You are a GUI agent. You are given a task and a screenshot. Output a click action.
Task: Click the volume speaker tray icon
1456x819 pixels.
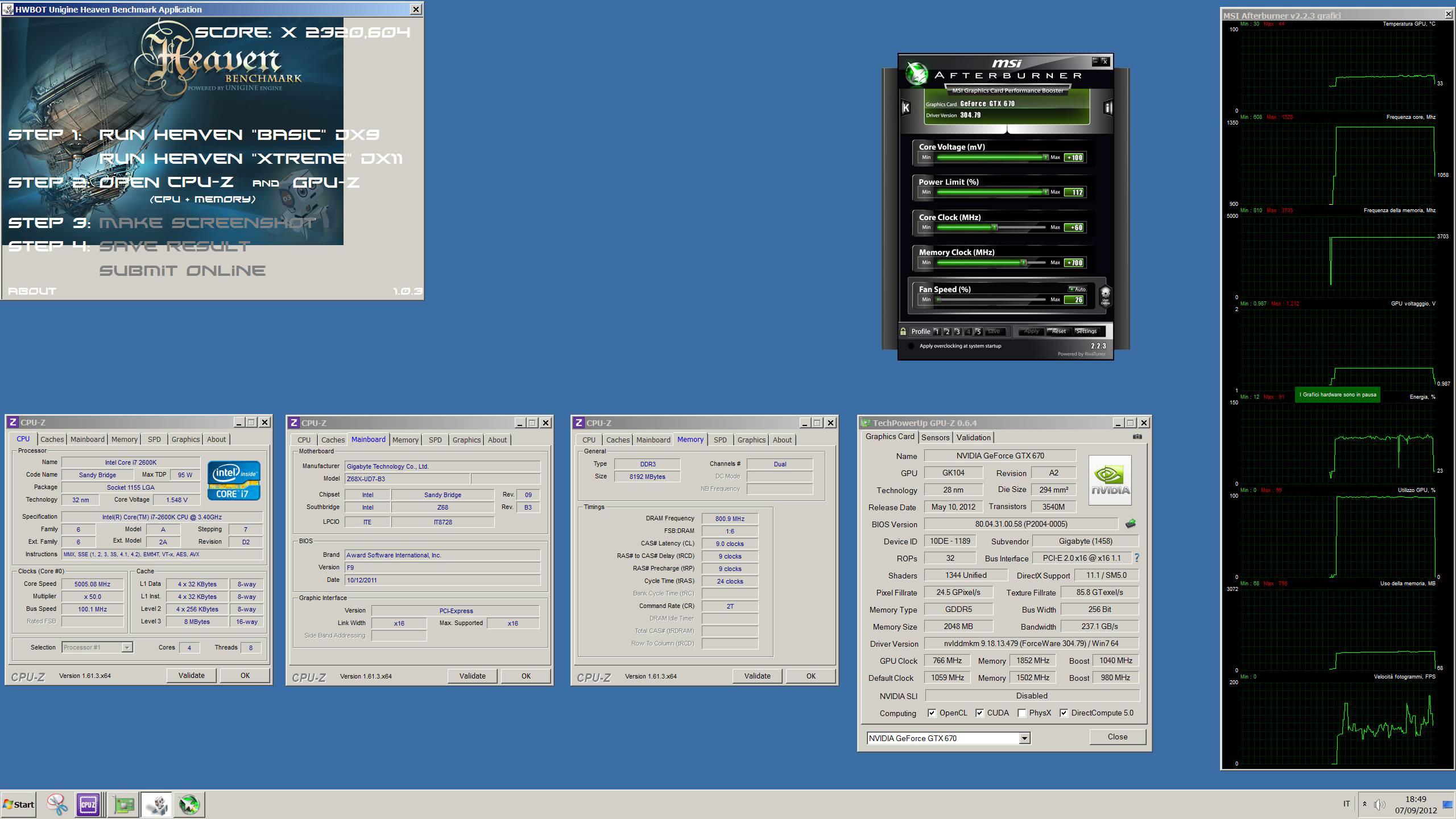pyautogui.click(x=1379, y=804)
